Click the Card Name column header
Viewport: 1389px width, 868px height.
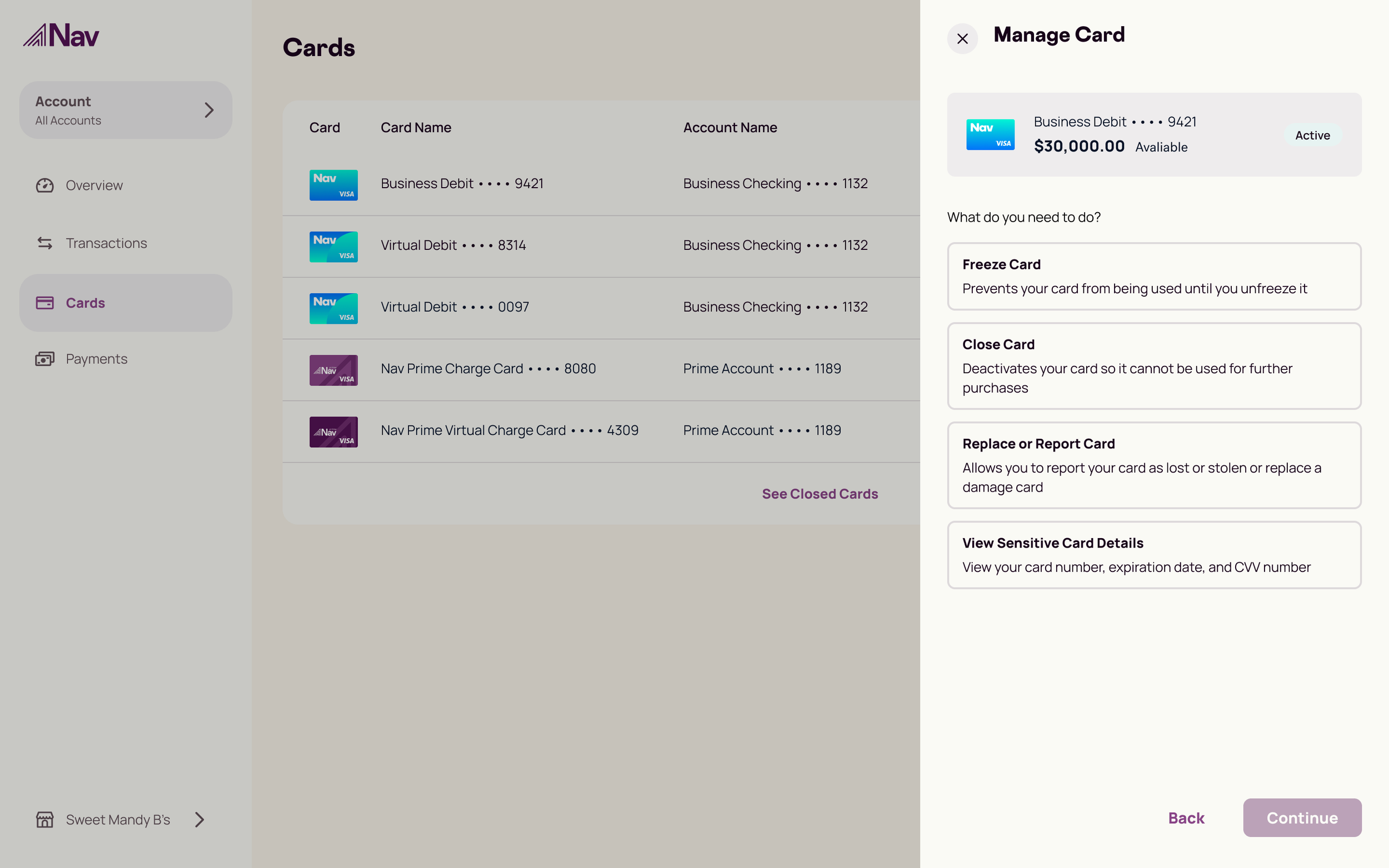pos(416,127)
